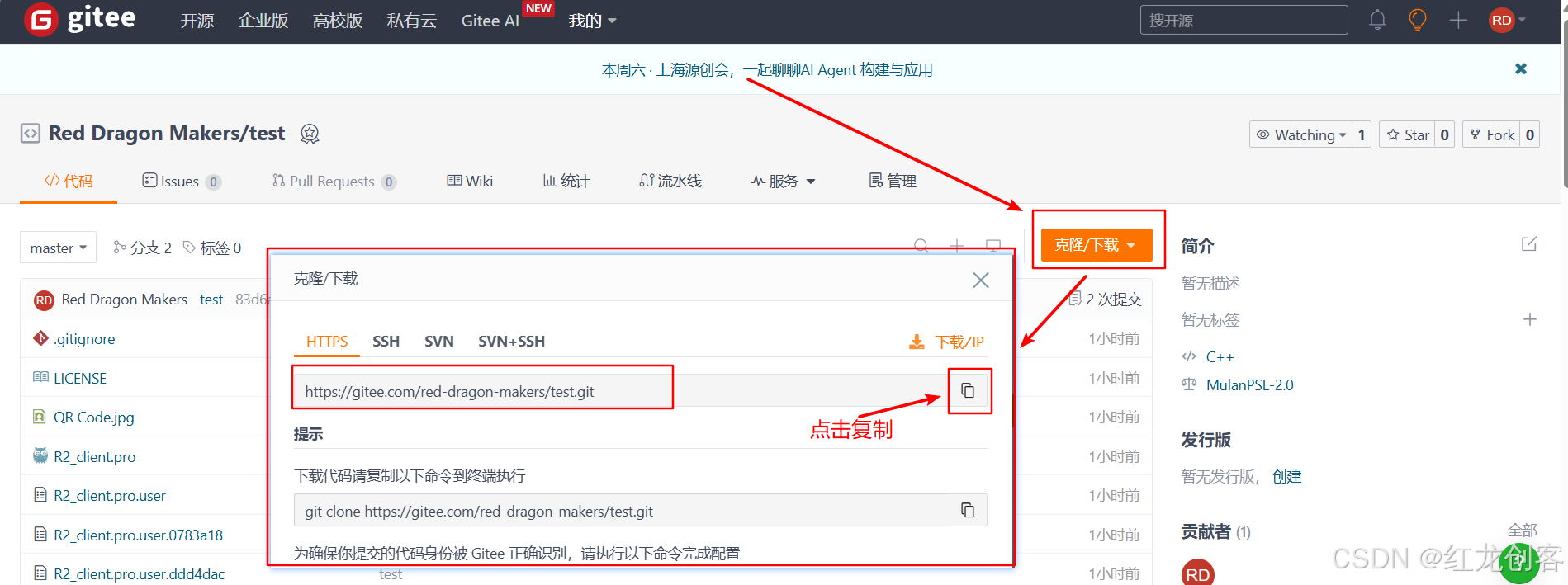This screenshot has height=585, width=1568.
Task: Copy the HTTPS repository URL
Action: [968, 390]
